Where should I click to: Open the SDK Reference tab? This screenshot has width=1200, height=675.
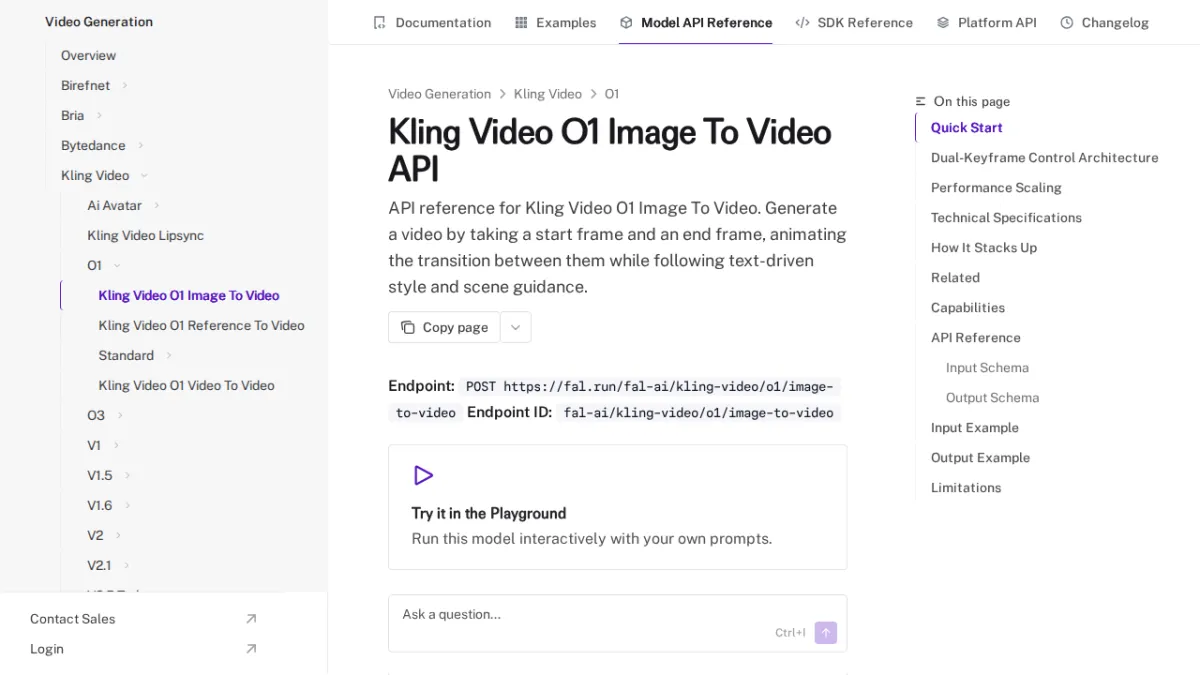(854, 22)
